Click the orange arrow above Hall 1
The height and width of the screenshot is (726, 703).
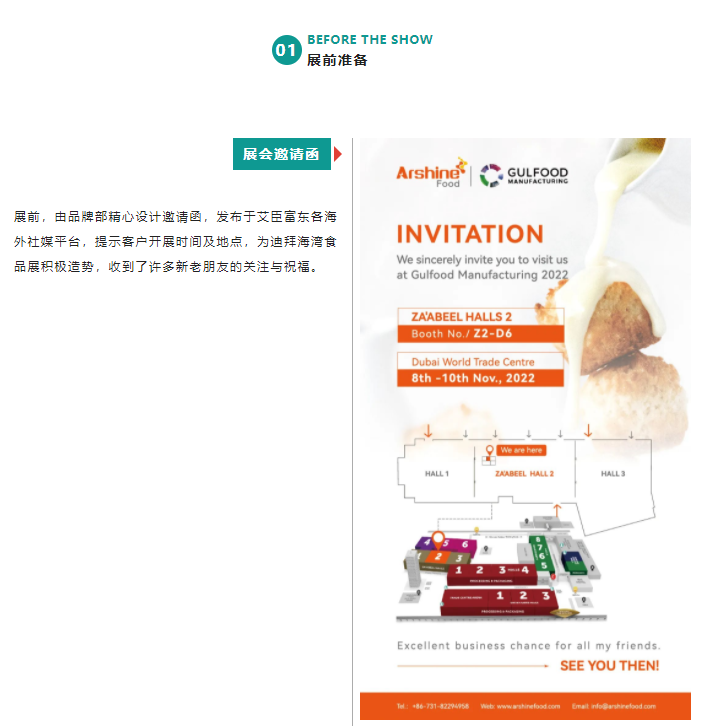[x=428, y=431]
